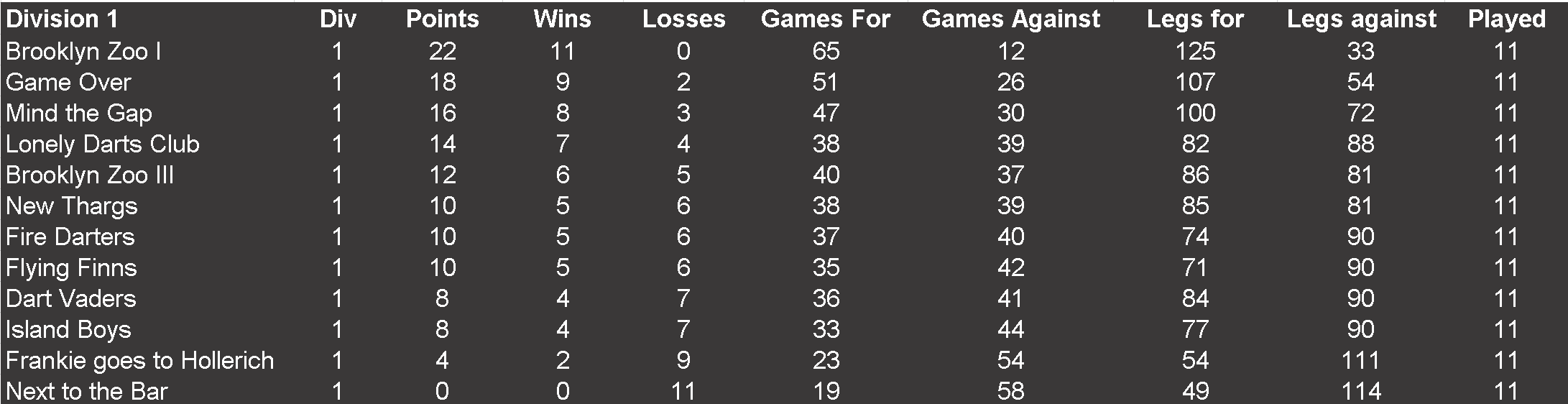The image size is (1568, 404).
Task: Select the Legs for column header
Action: point(1195,19)
